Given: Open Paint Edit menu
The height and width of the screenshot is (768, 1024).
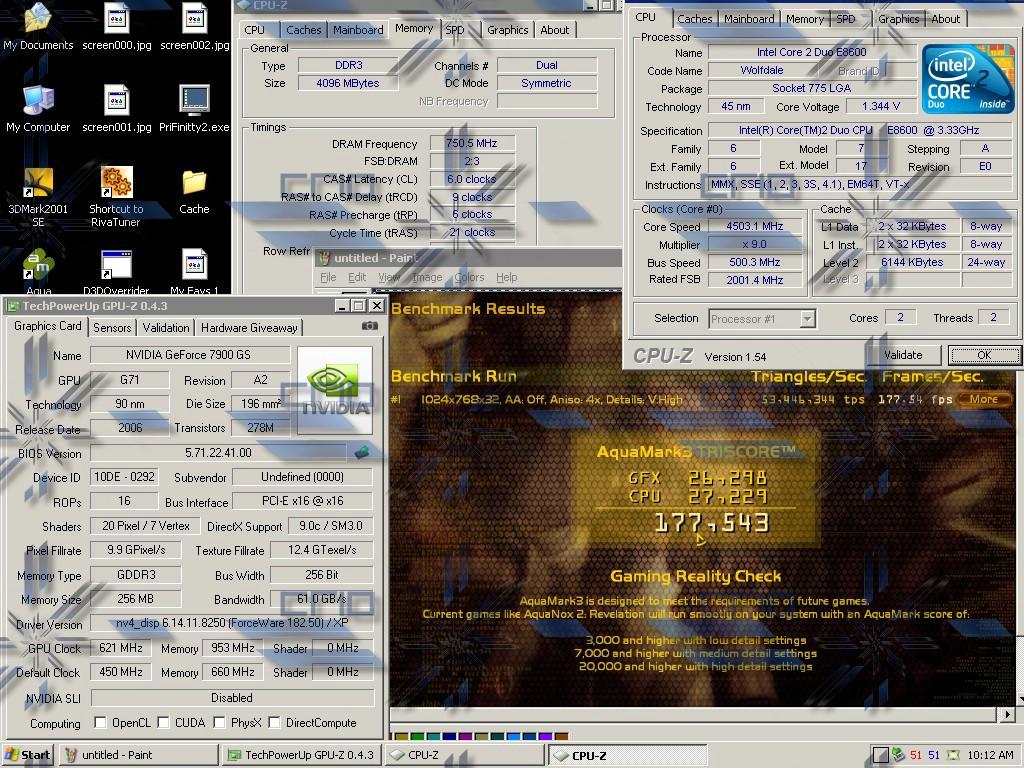Looking at the screenshot, I should [x=357, y=277].
